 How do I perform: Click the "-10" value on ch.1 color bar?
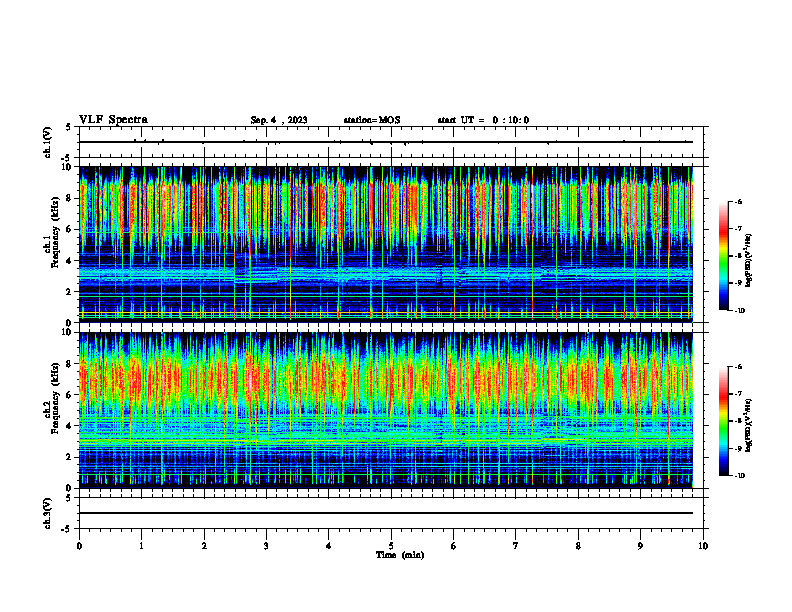point(739,310)
